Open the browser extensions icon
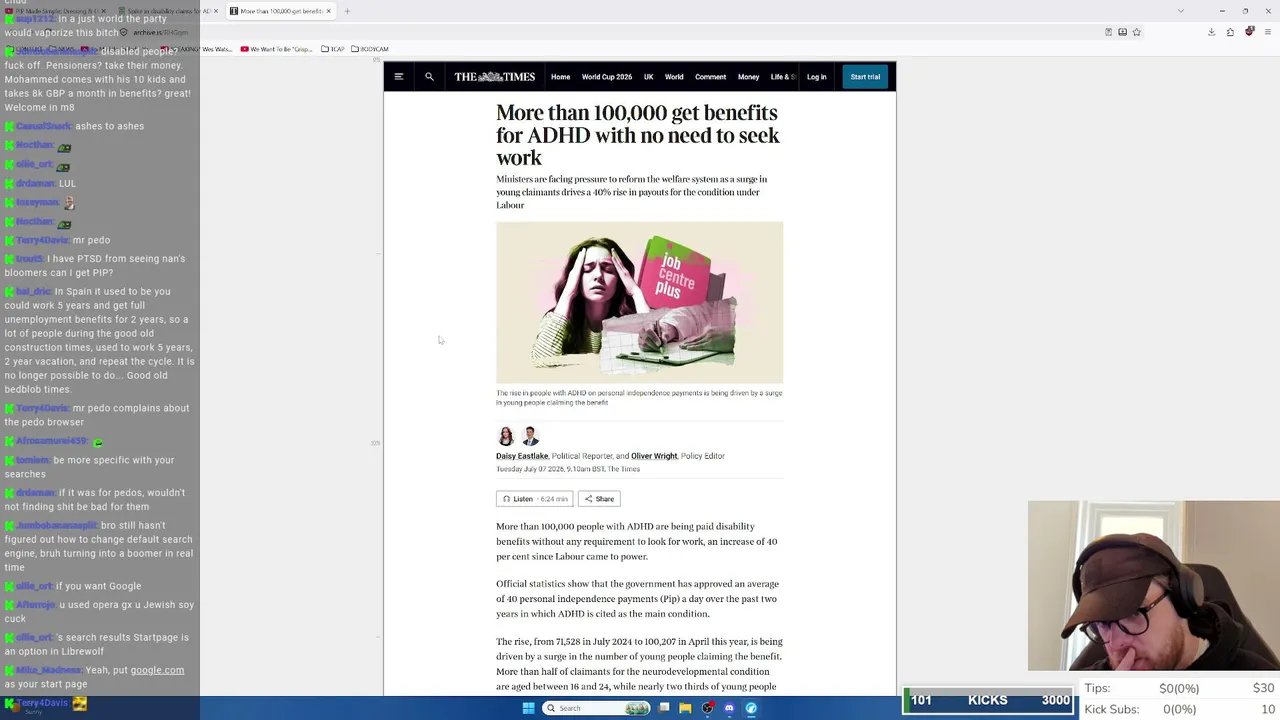The image size is (1280, 720). 1230,32
